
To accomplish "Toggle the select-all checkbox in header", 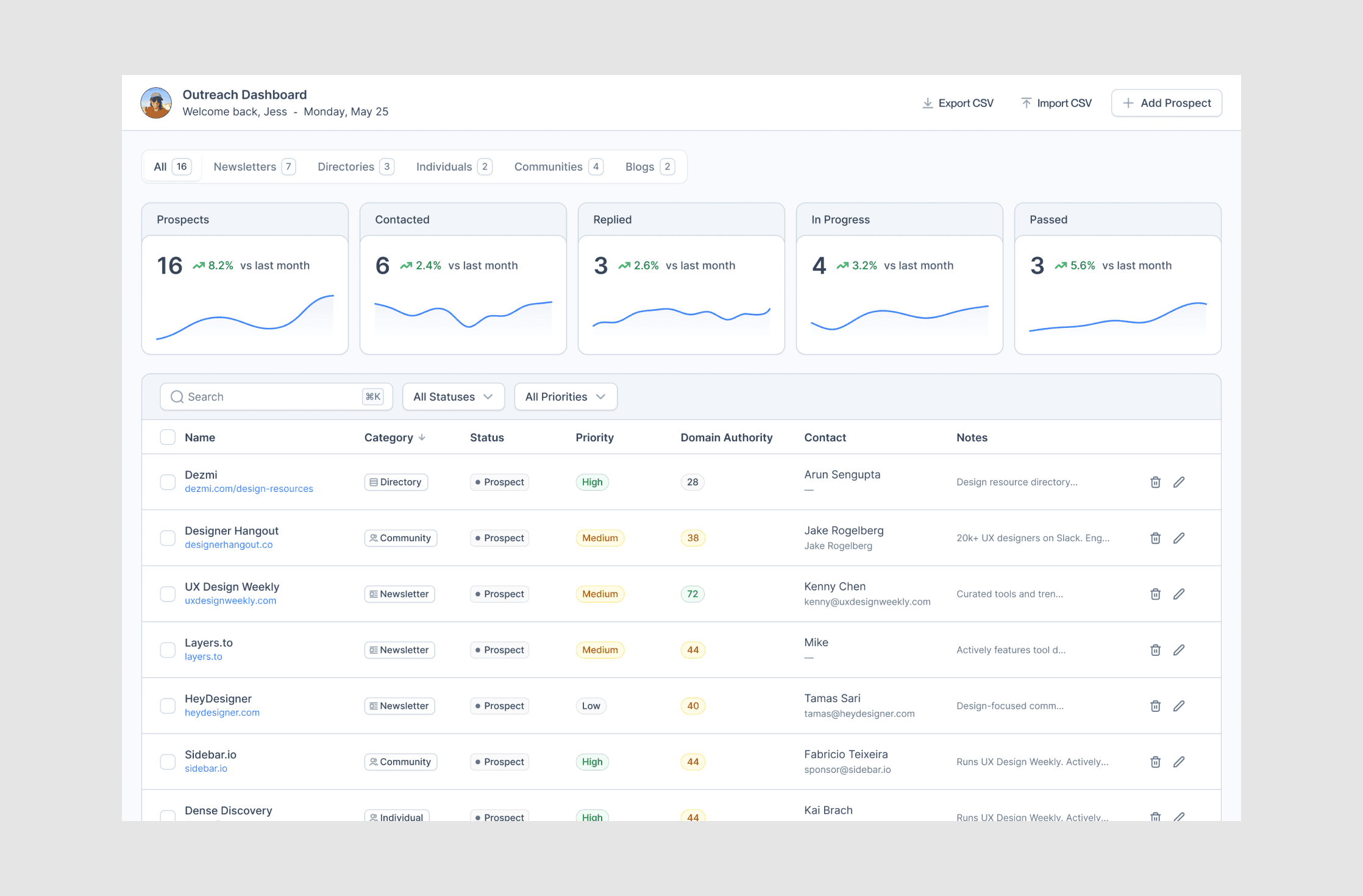I will point(168,437).
